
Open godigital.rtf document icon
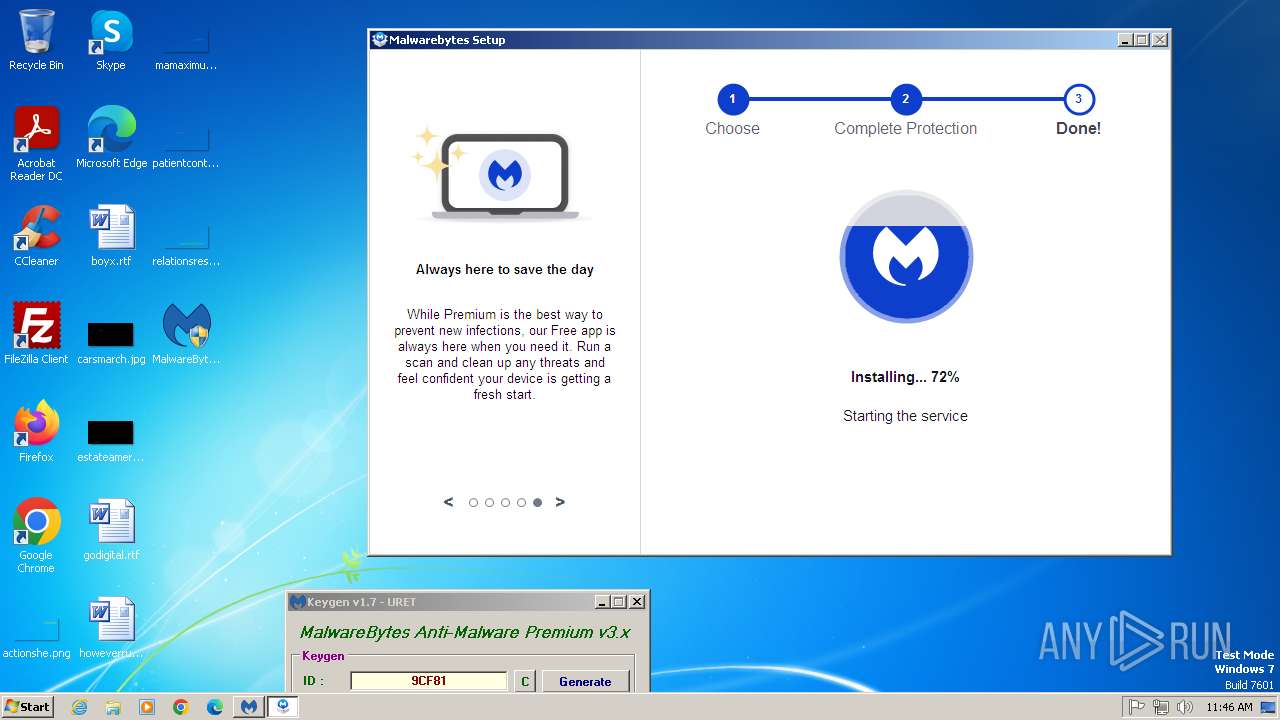coord(111,530)
